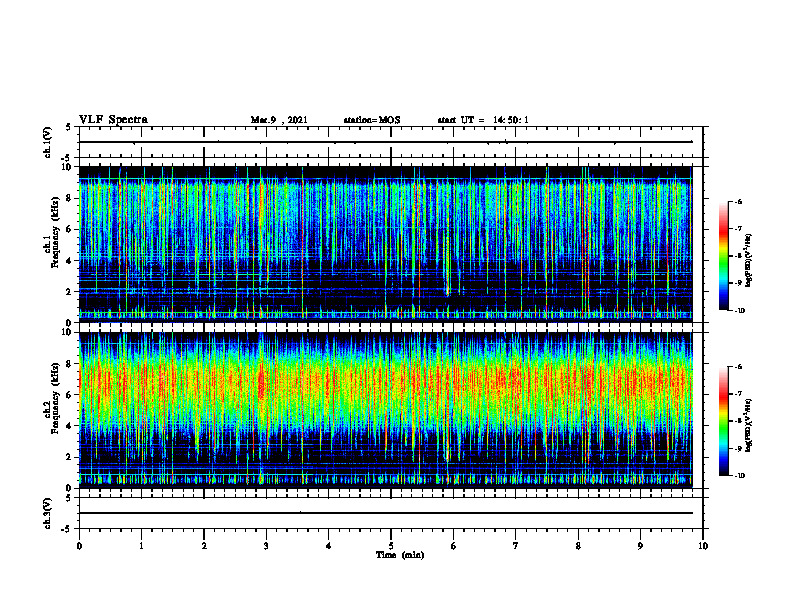Click the ch.2 PSD color bar

pyautogui.click(x=724, y=421)
